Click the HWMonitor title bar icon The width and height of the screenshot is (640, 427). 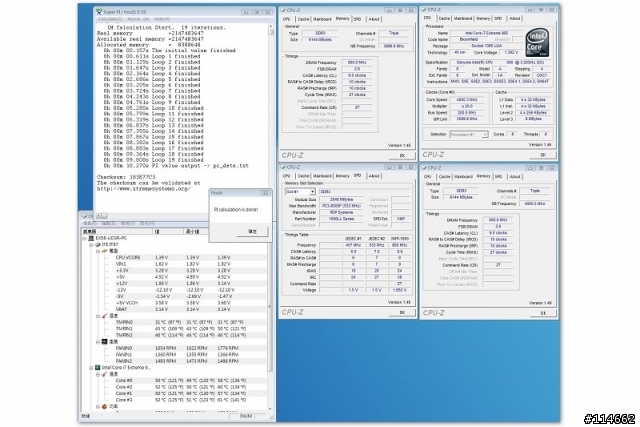tap(84, 216)
